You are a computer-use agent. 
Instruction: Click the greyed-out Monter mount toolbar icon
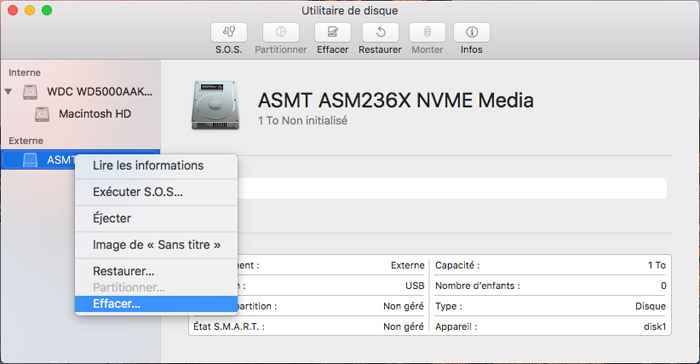coord(427,32)
